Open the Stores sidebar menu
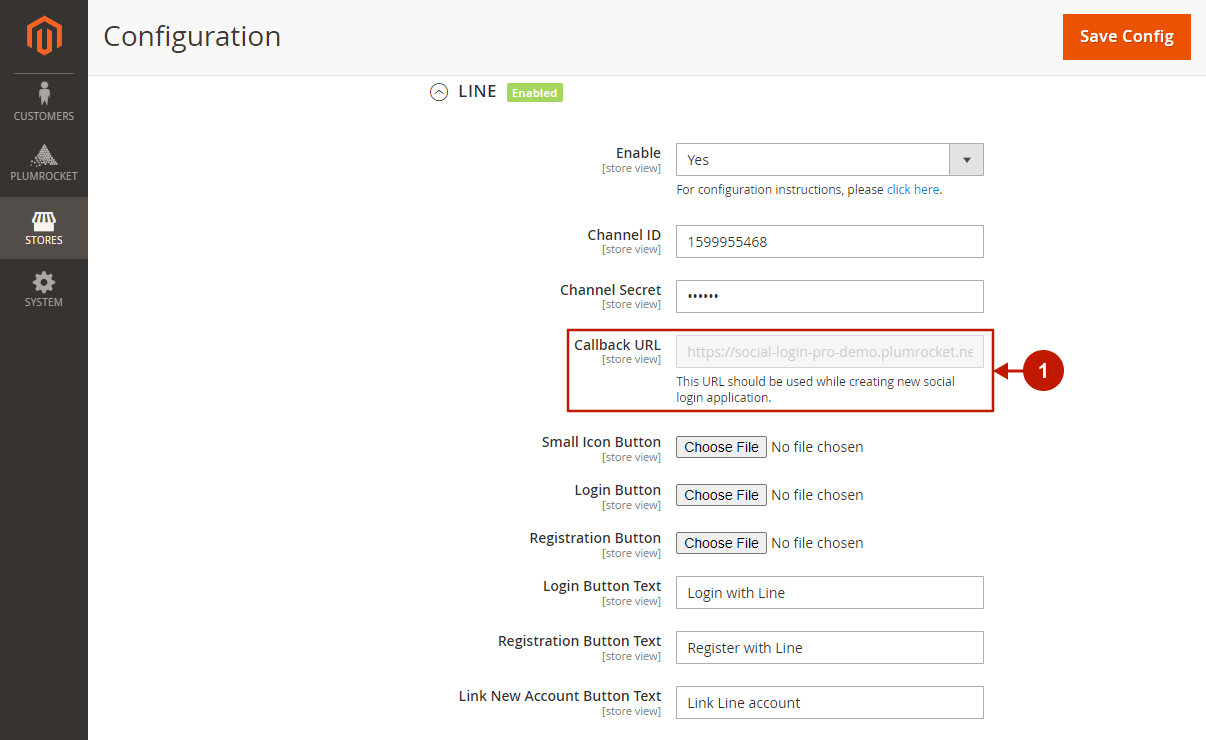1206x740 pixels. click(44, 228)
